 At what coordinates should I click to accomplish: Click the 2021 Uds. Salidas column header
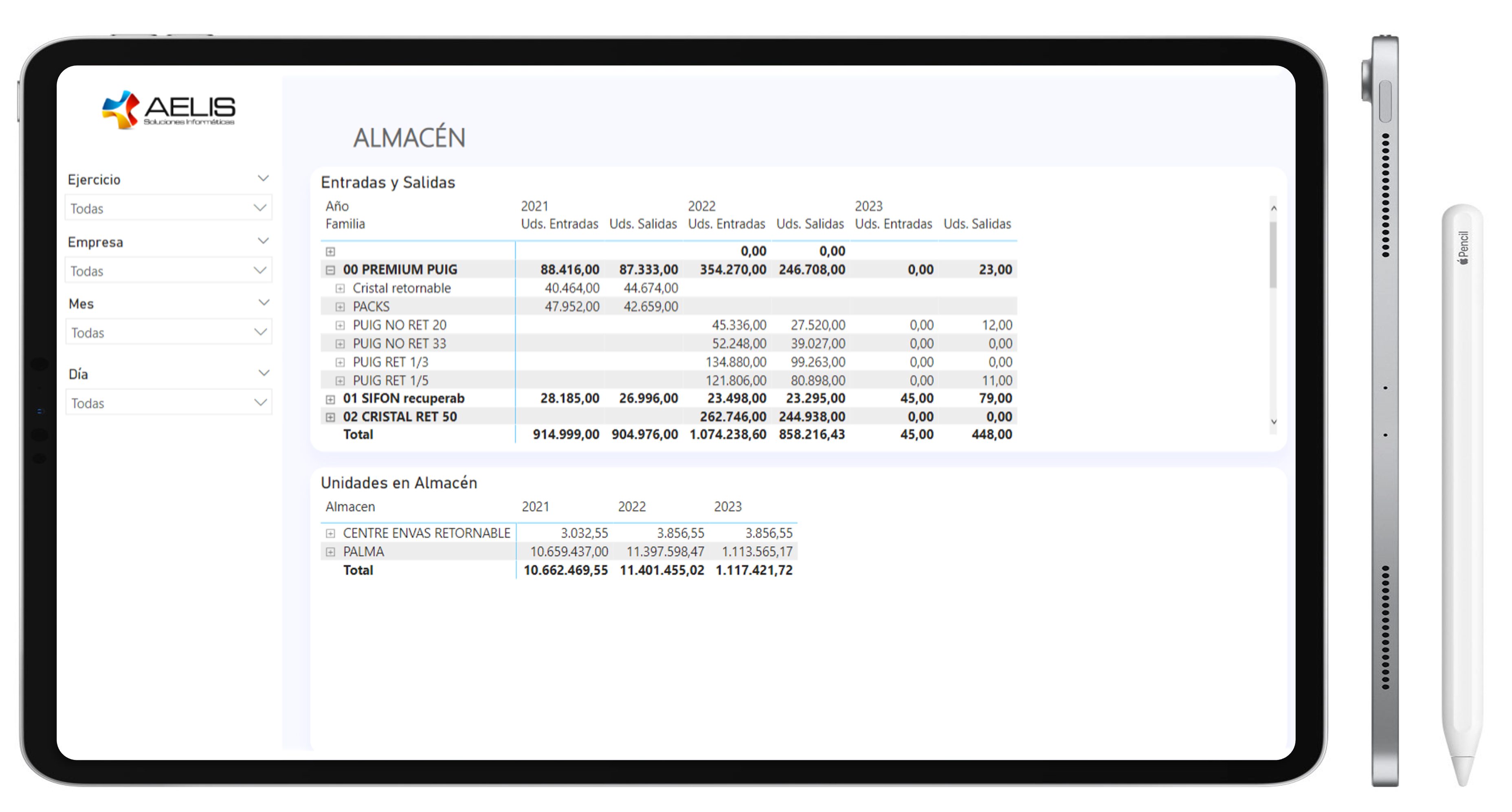[643, 224]
